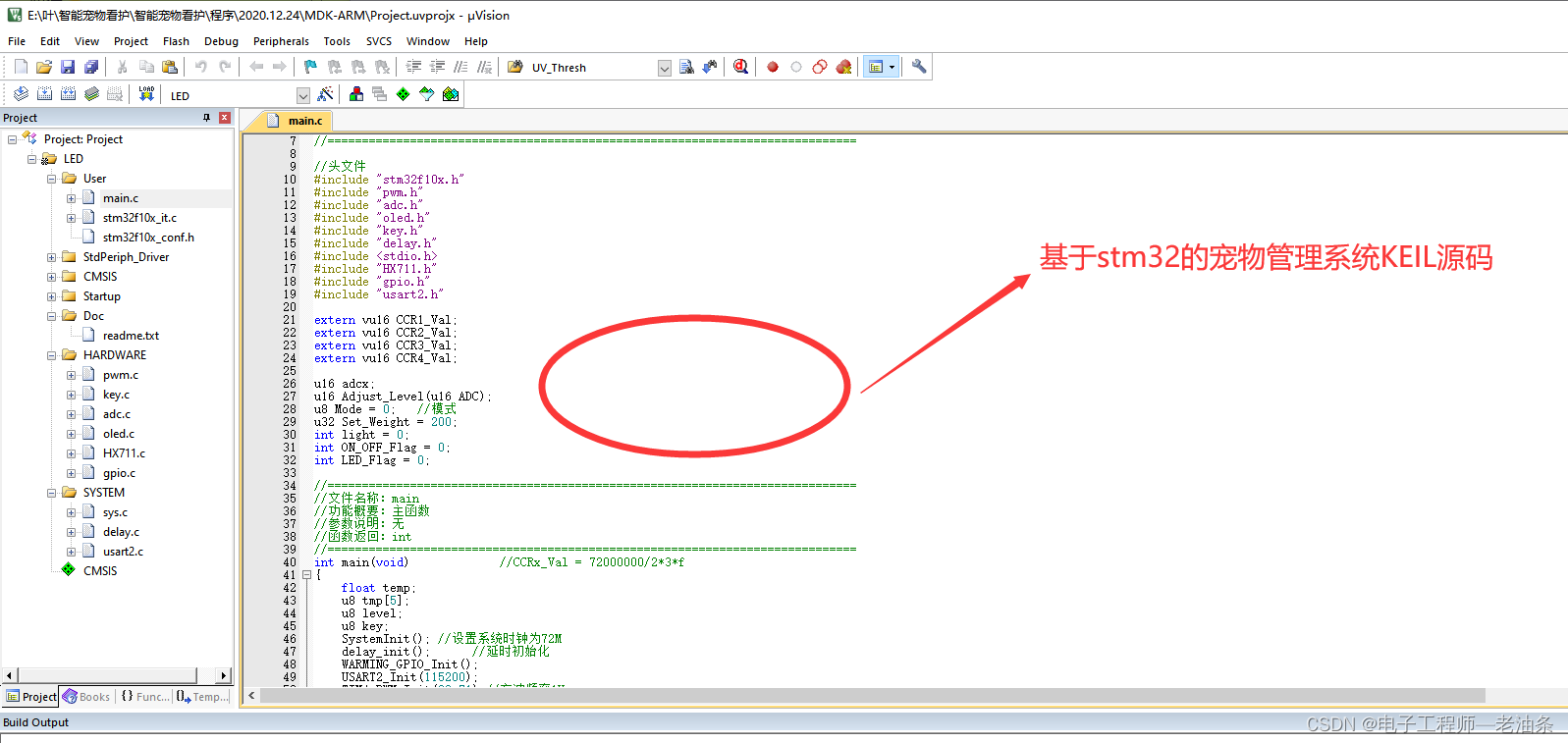
Task: Paste from clipboard icon
Action: pyautogui.click(x=170, y=67)
